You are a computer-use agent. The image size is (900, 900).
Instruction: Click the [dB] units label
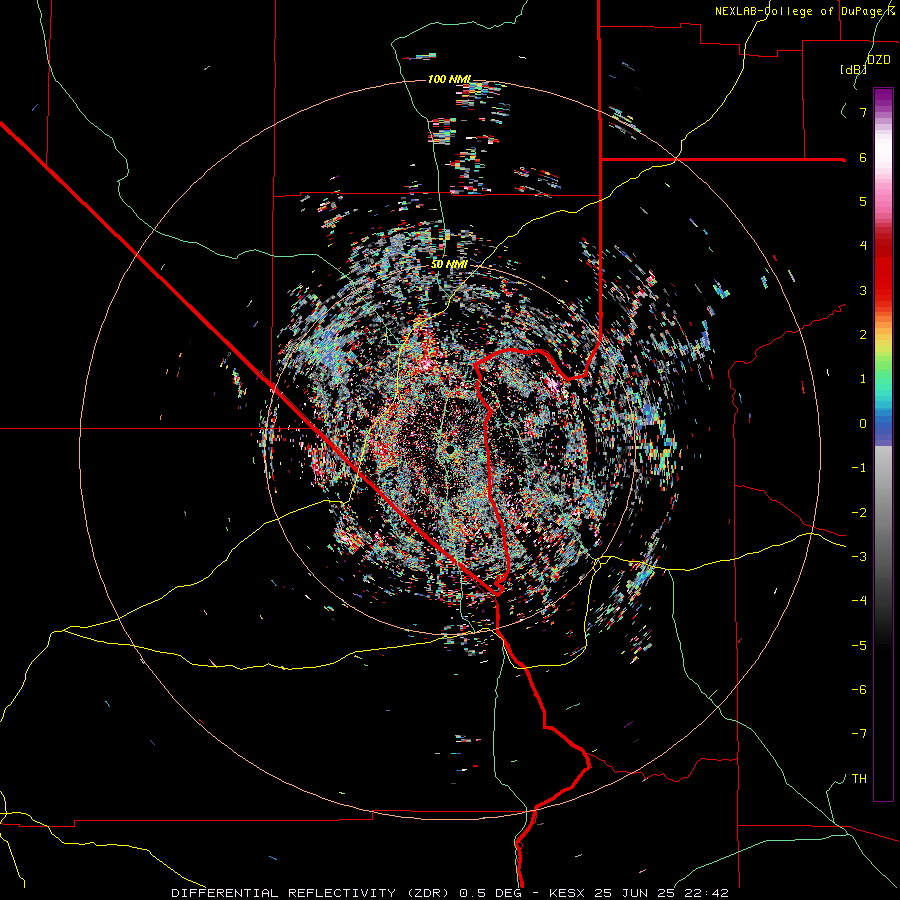point(853,69)
